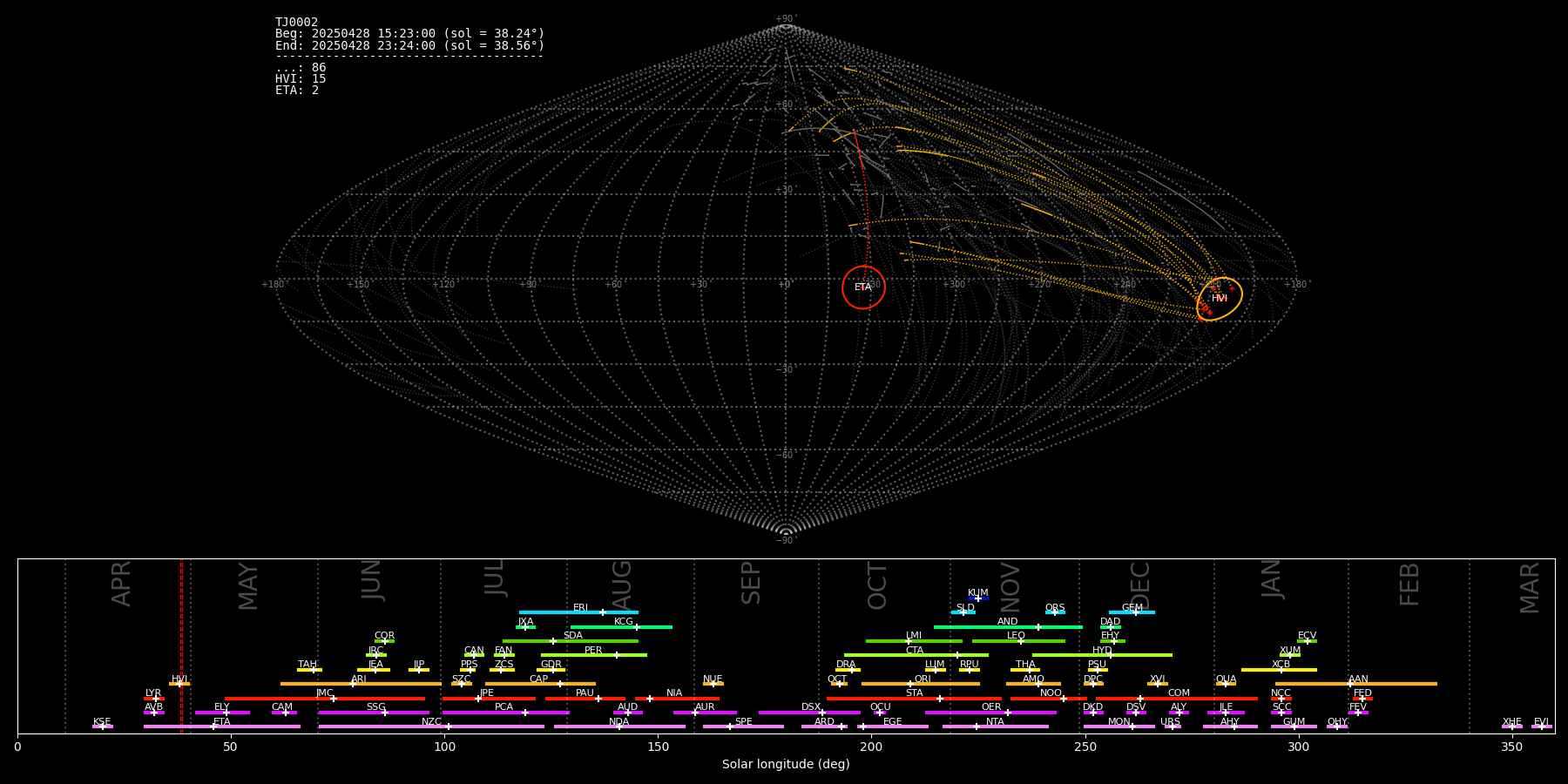Click the ETA shower label in the timeline
This screenshot has width=1568, height=784.
click(222, 721)
